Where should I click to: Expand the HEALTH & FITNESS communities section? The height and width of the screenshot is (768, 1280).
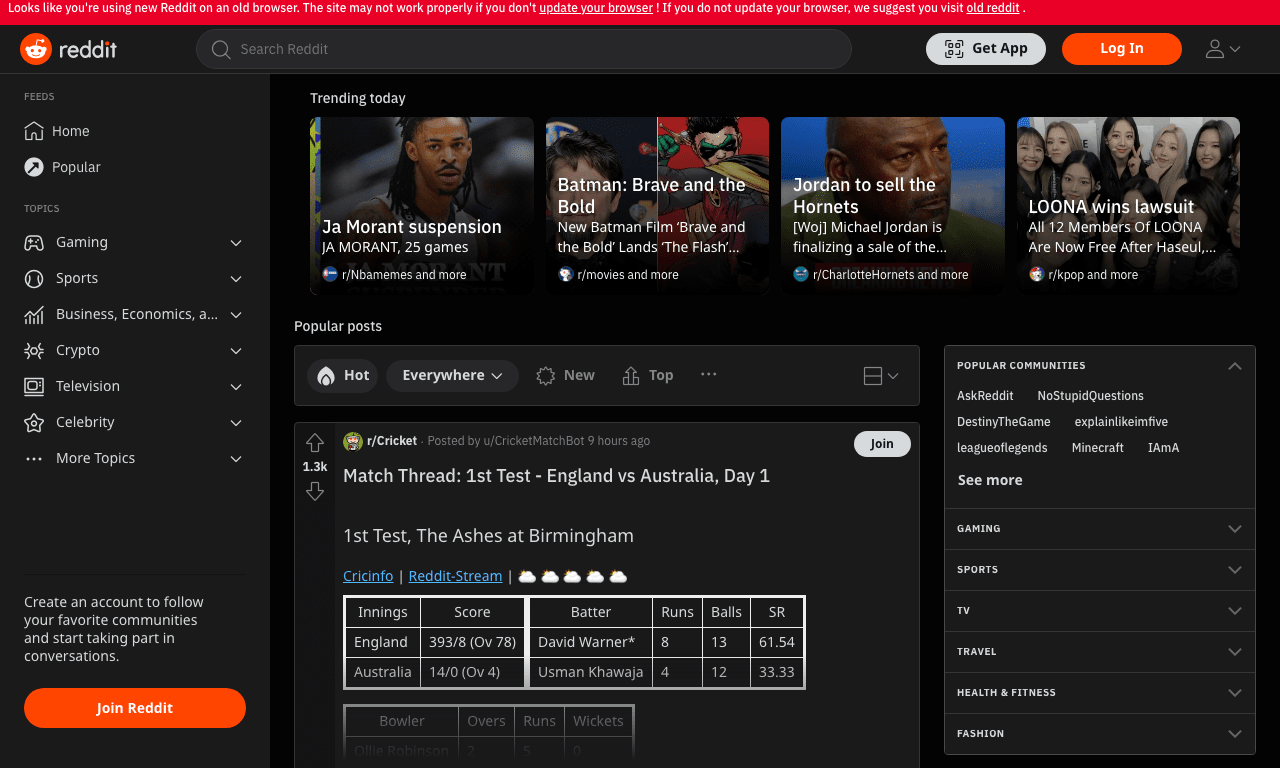1100,693
